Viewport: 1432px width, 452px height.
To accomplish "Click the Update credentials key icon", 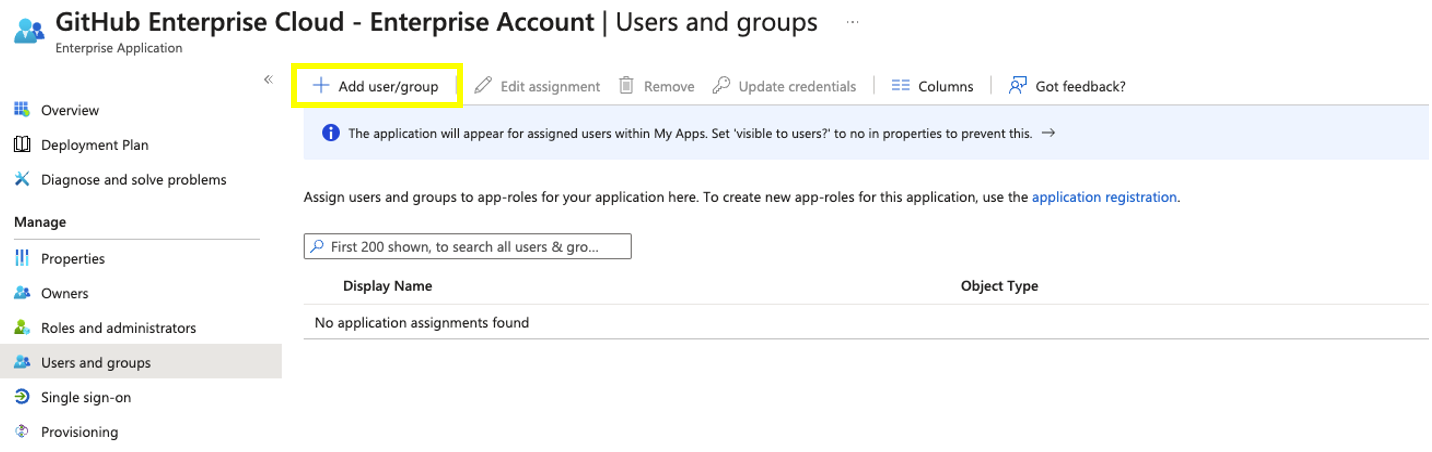I will pyautogui.click(x=721, y=86).
